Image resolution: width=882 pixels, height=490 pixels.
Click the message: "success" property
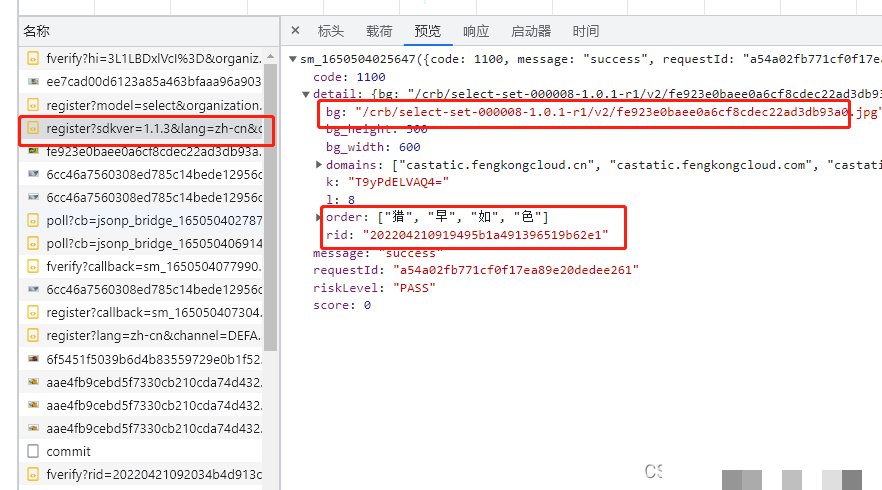click(378, 253)
